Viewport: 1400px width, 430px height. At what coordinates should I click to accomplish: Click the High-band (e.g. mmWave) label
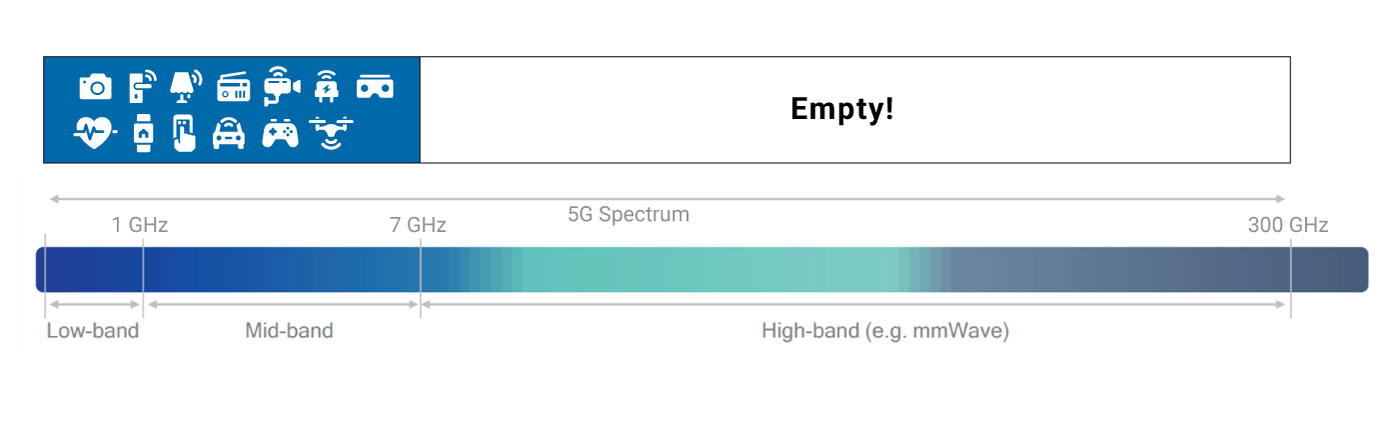[x=885, y=330]
